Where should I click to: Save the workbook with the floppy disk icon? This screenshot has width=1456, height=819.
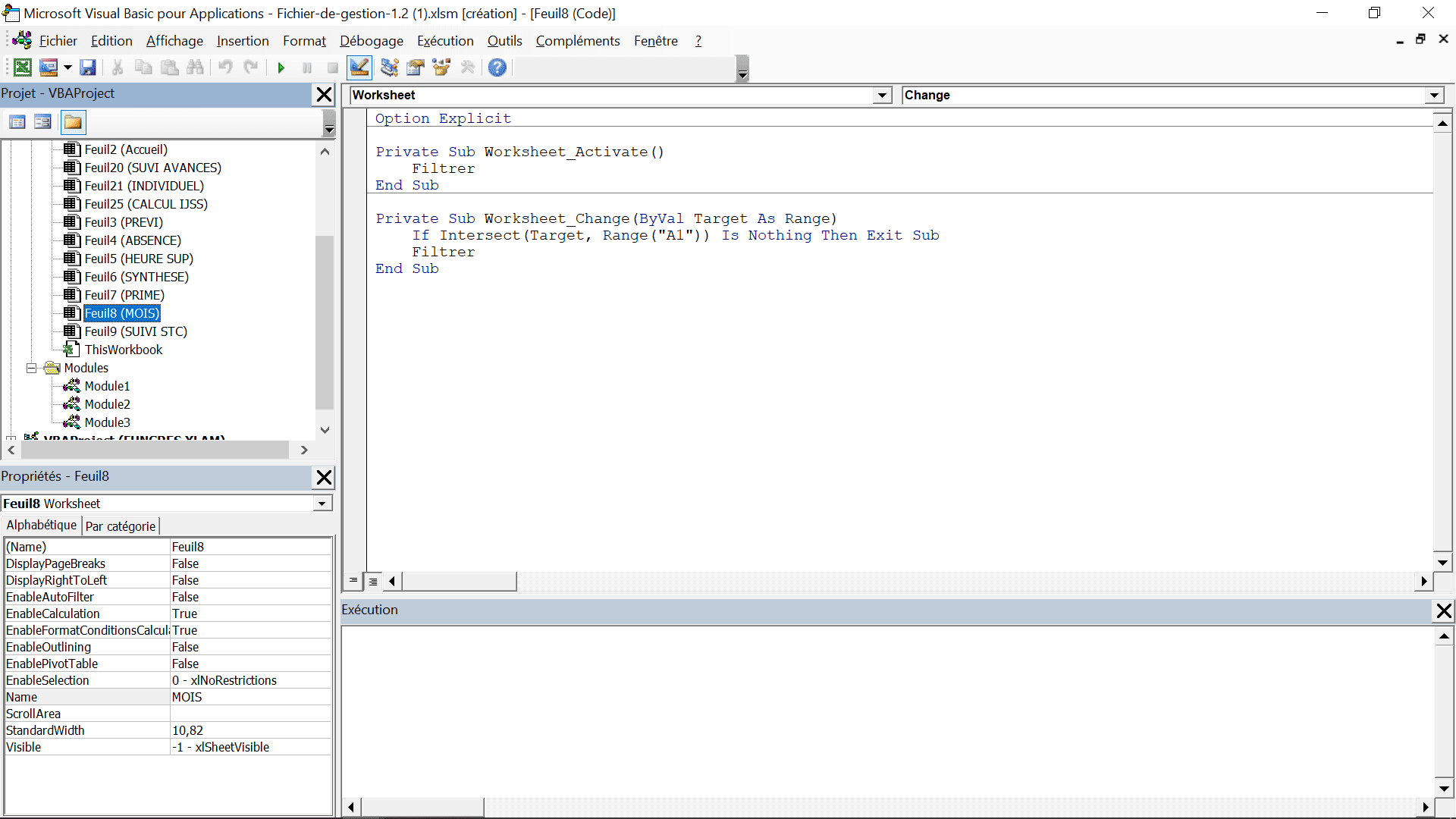tap(88, 67)
